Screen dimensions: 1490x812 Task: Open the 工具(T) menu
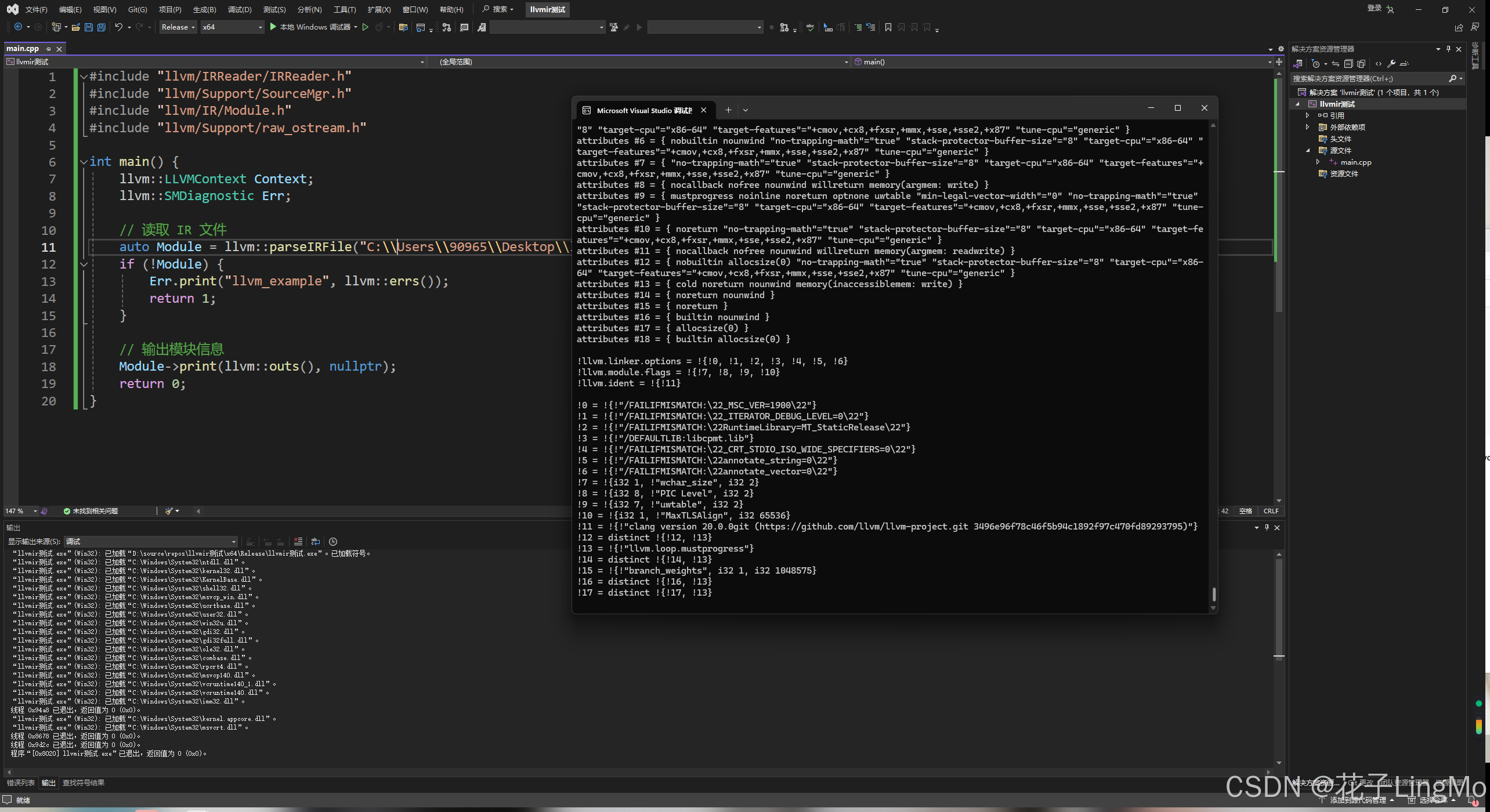(345, 9)
